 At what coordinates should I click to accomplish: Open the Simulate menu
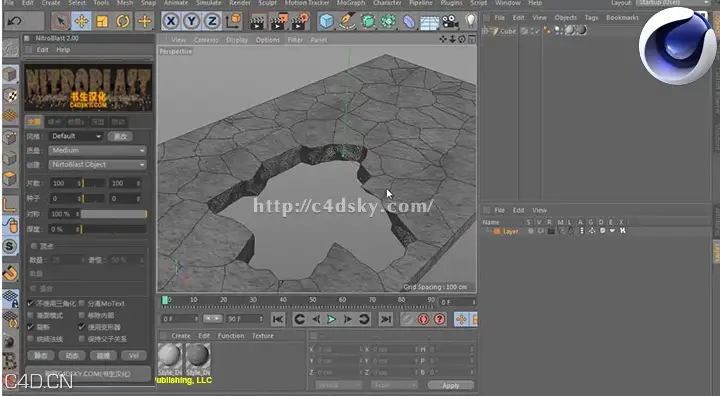pos(208,3)
